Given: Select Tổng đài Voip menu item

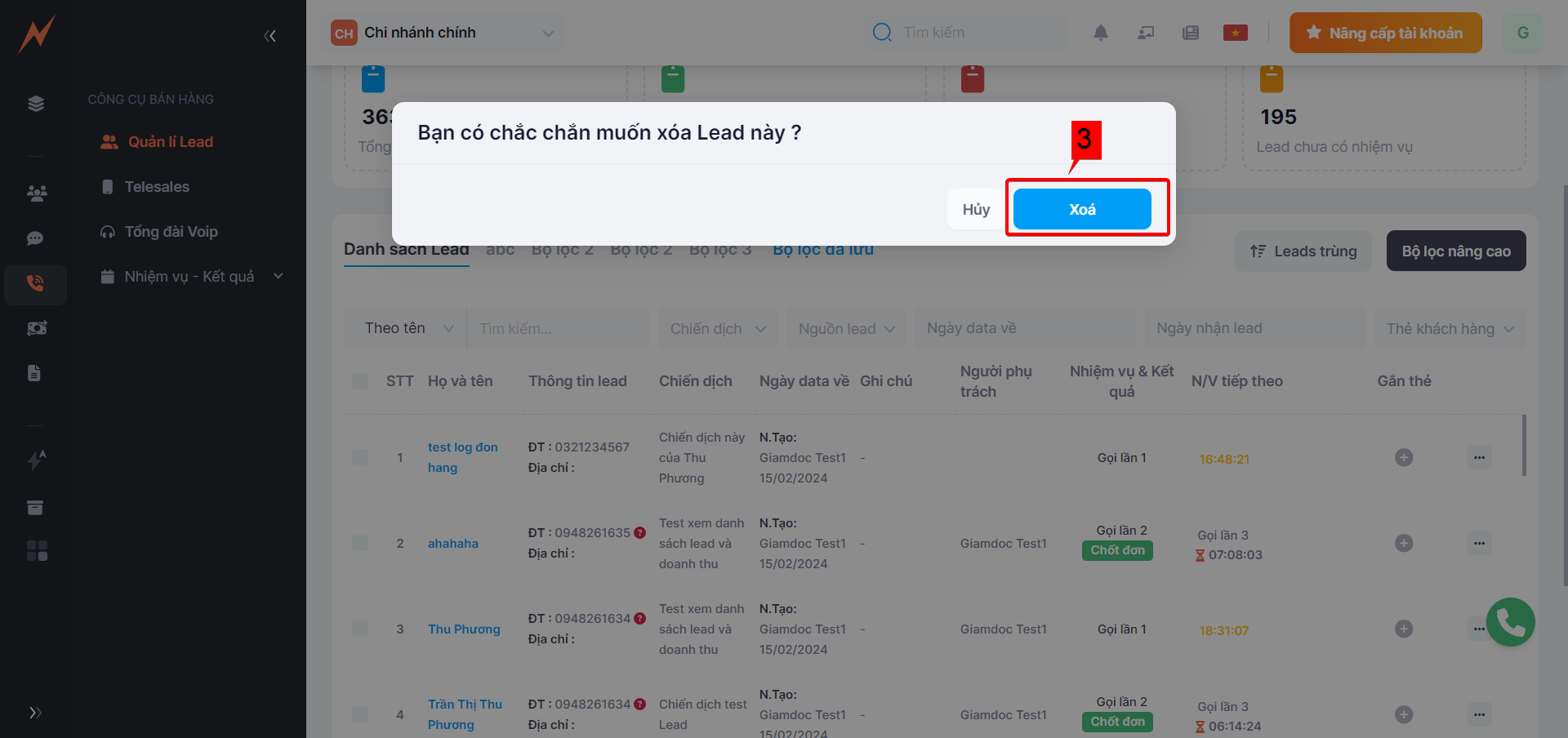Looking at the screenshot, I should pos(171,232).
